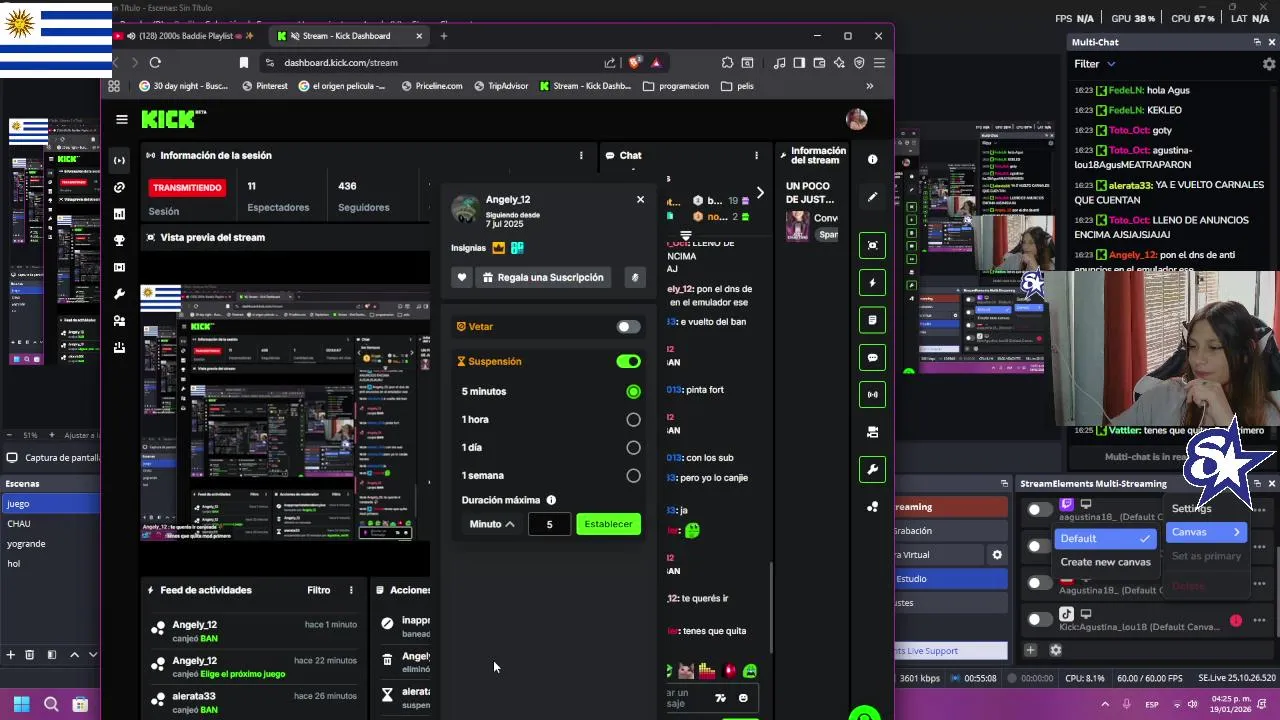Open Multi-Chat settings gear

click(x=1269, y=64)
